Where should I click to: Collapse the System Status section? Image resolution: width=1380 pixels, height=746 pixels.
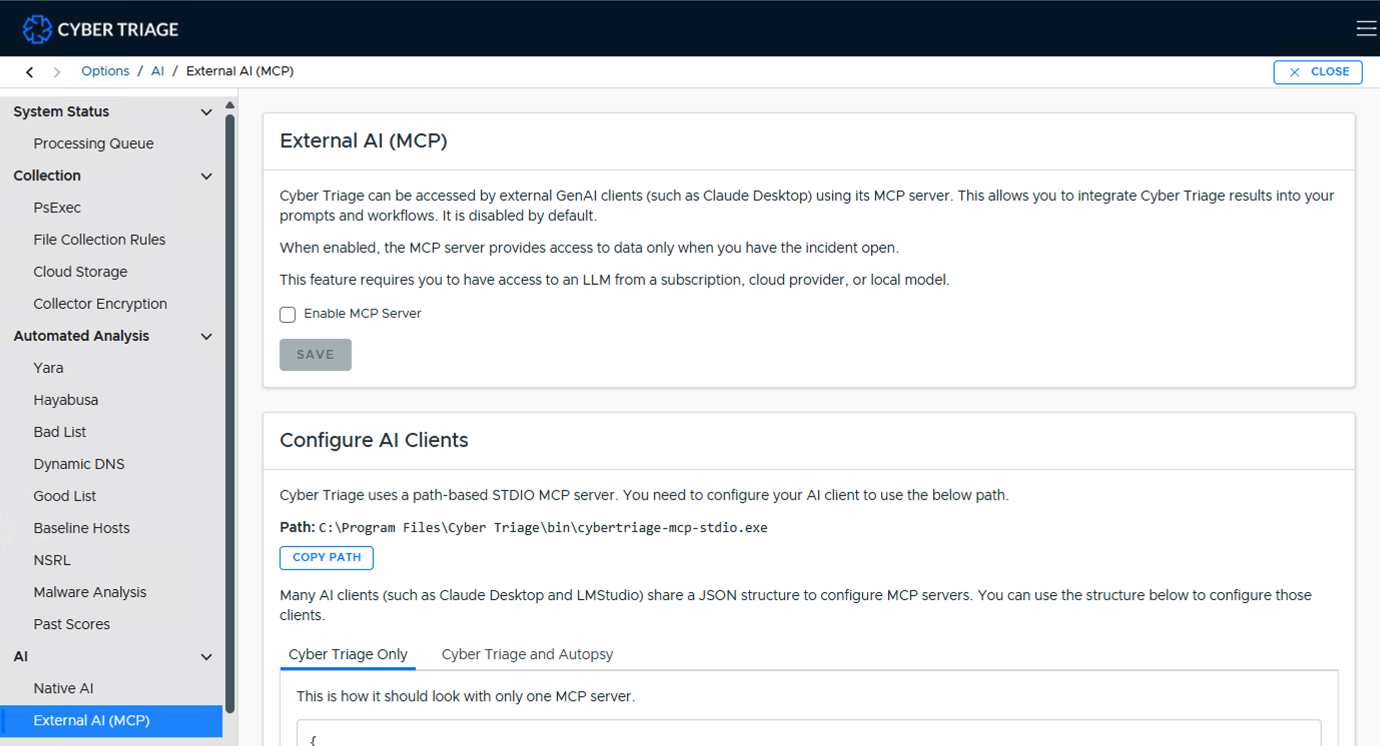[207, 112]
